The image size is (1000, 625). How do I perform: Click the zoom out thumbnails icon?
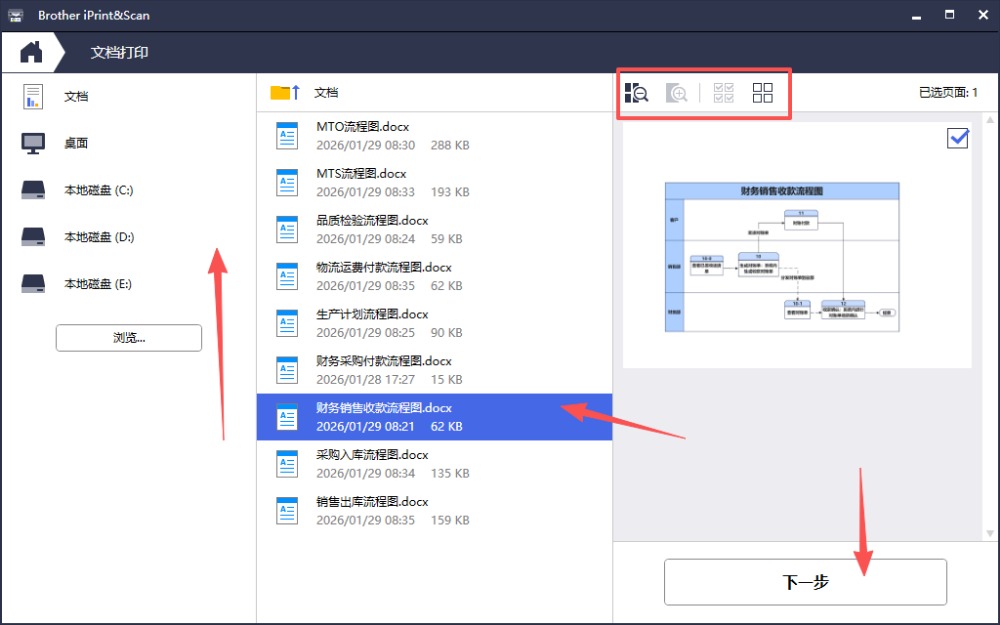(637, 93)
